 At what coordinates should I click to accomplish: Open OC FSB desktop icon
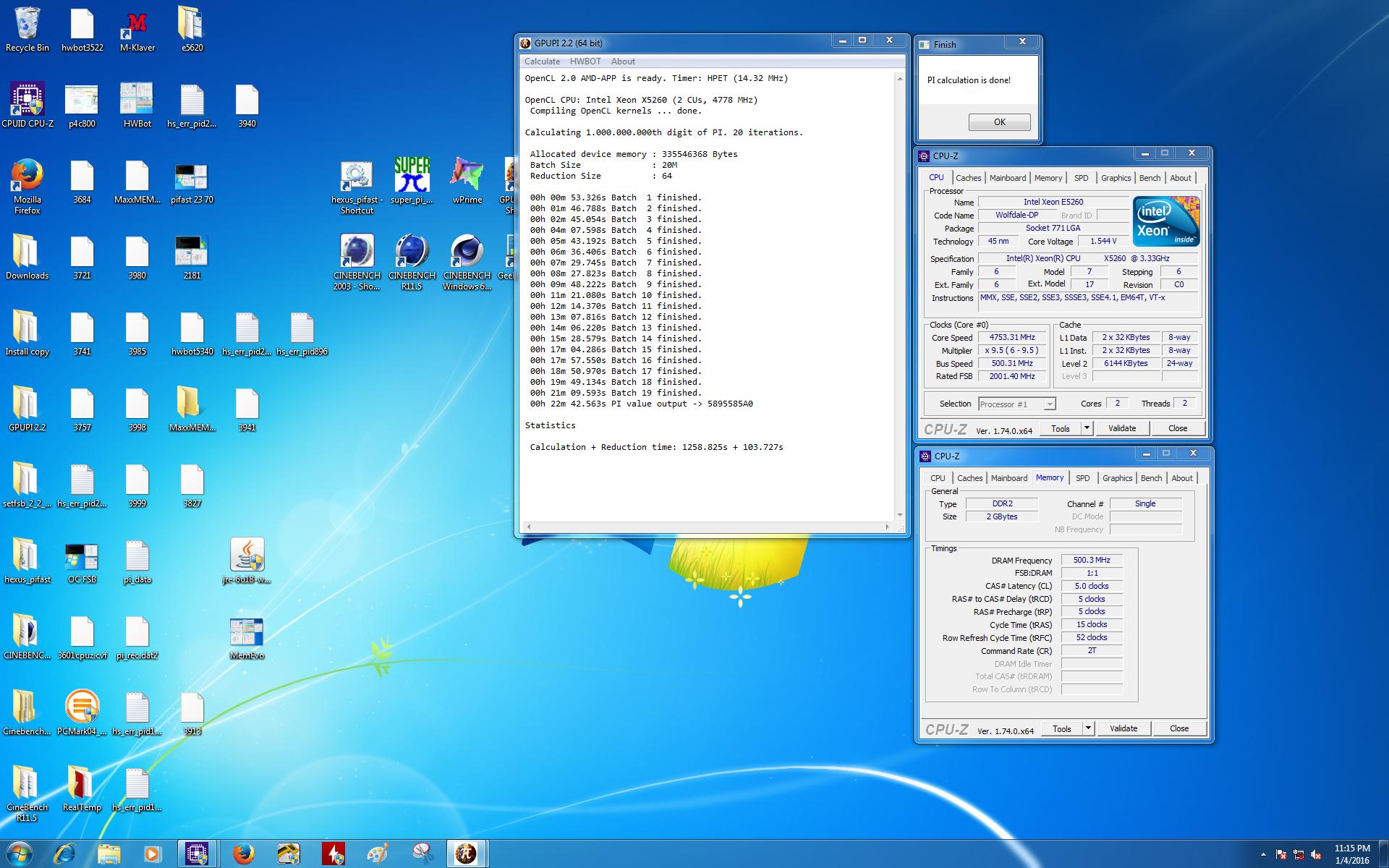(82, 561)
